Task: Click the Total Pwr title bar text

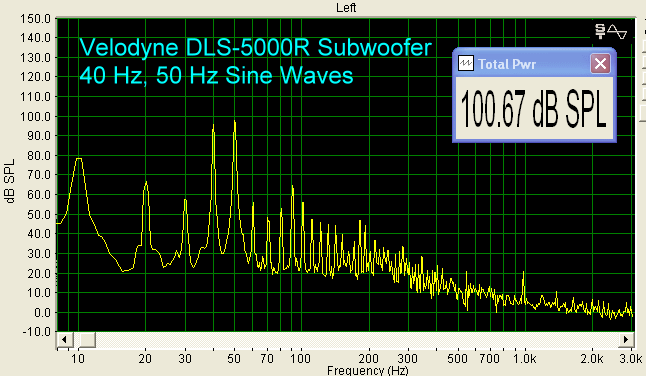Action: click(507, 64)
